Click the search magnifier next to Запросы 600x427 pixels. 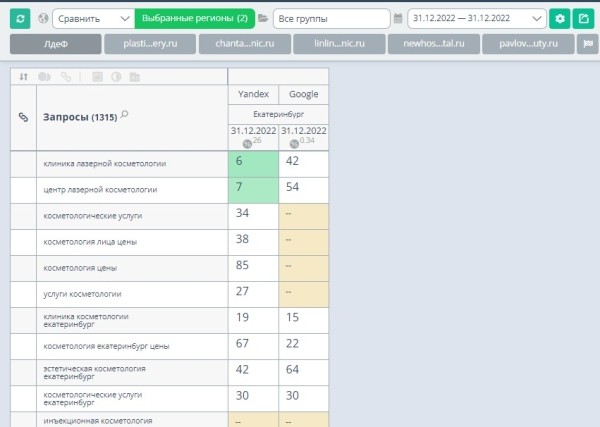click(x=125, y=115)
